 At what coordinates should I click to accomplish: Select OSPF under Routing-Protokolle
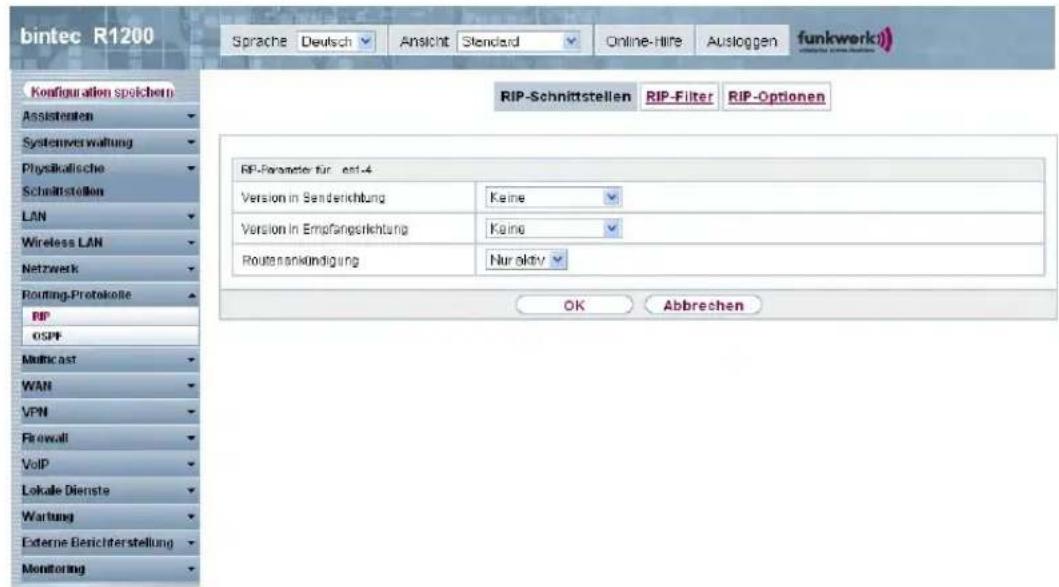tap(110, 336)
